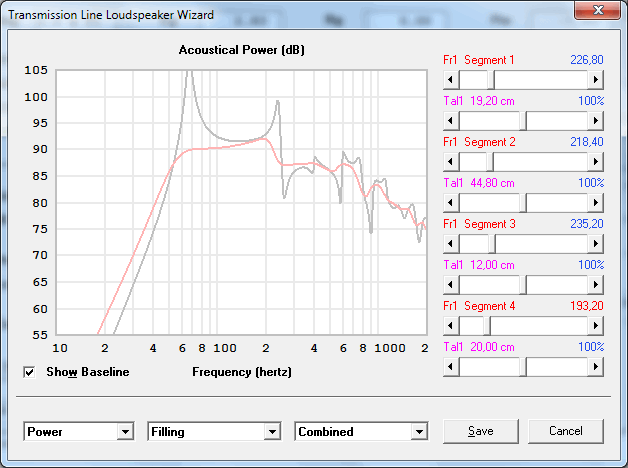Click the Segment 2 slider thumb
This screenshot has width=628, height=468.
(490, 162)
